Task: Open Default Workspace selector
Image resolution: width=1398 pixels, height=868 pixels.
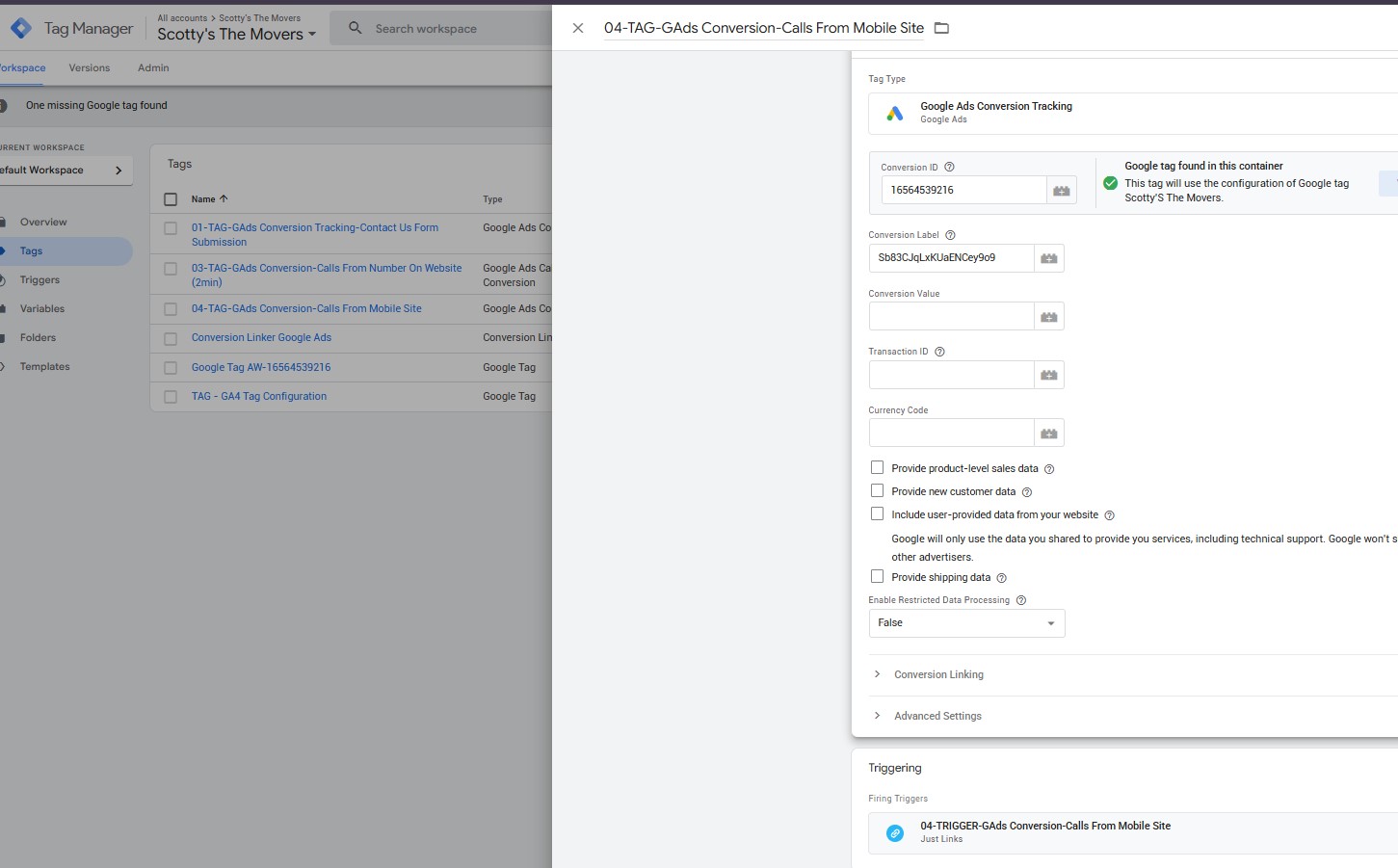Action: pyautogui.click(x=64, y=171)
